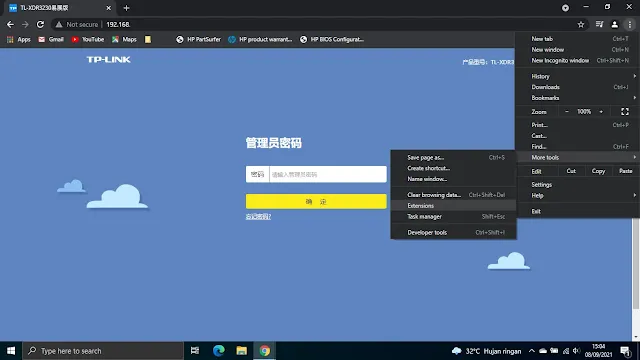Expand the History submenu
Viewport: 640px width, 360px height.
tap(578, 76)
